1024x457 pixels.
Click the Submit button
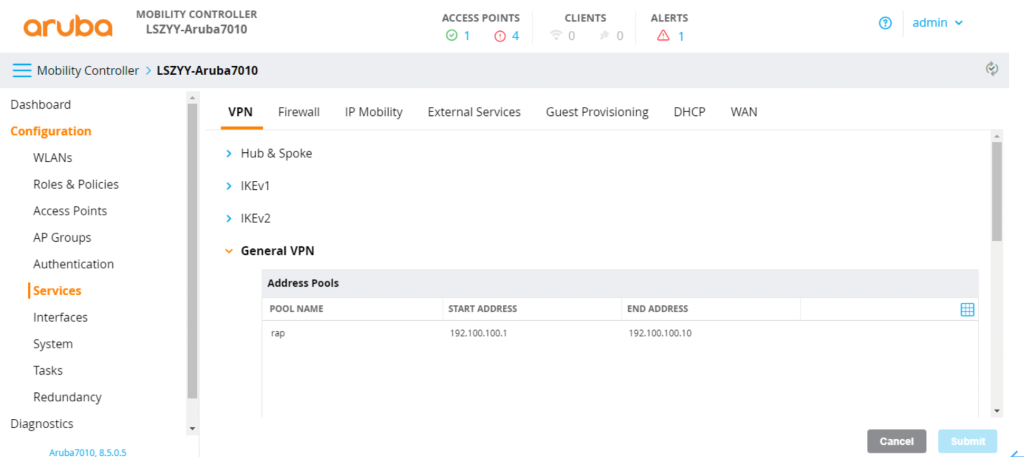967,441
